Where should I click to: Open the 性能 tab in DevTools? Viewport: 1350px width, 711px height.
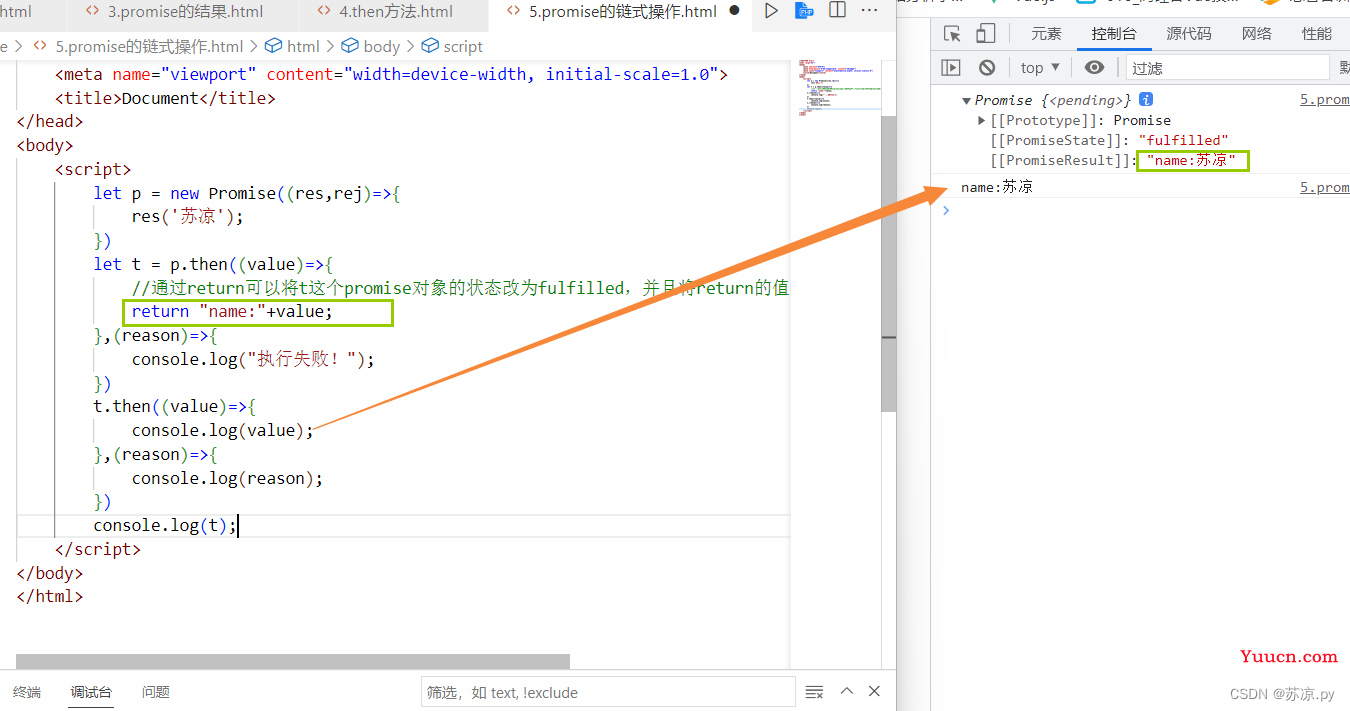coord(1317,34)
